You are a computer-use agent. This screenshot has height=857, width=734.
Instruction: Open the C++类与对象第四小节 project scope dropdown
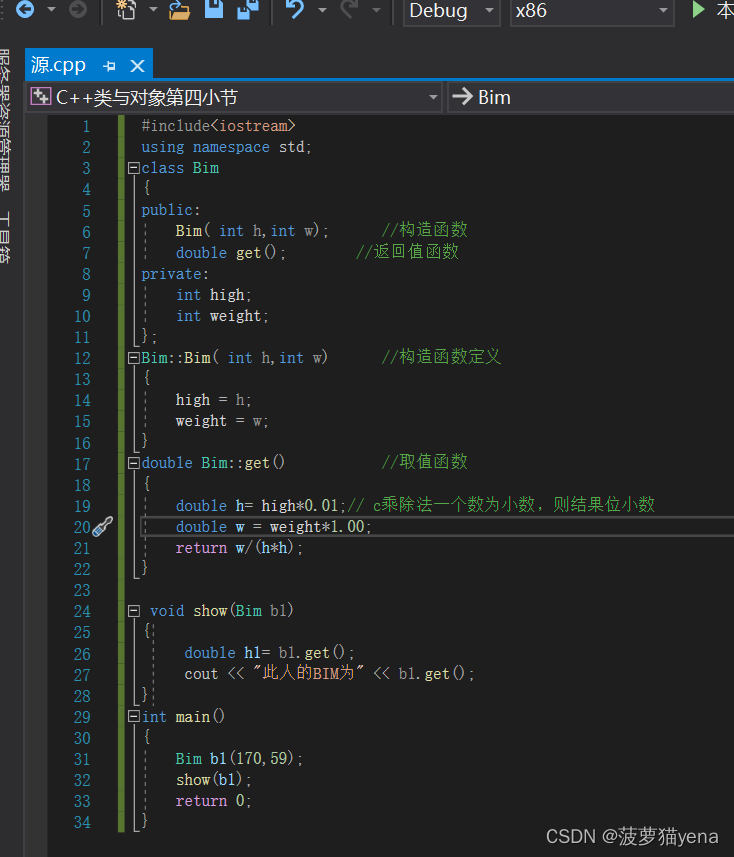click(234, 97)
